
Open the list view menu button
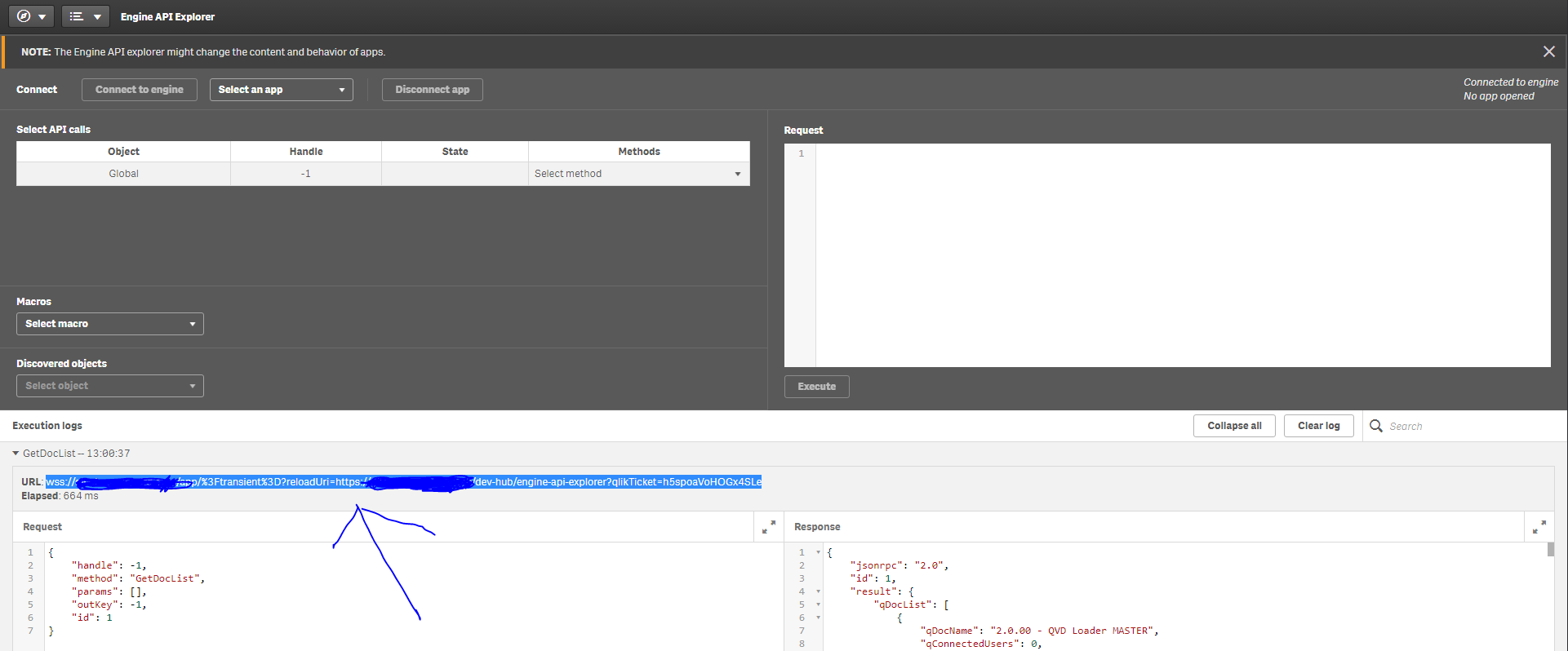click(x=85, y=16)
